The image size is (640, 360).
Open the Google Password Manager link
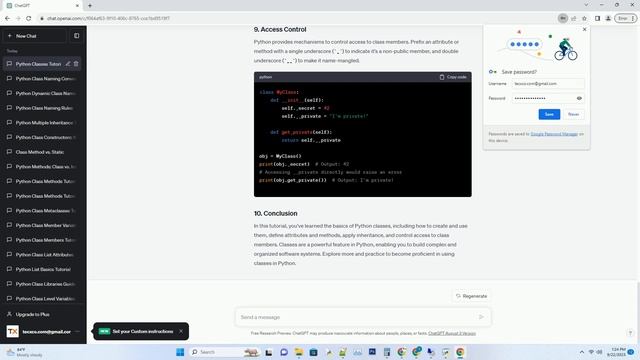pyautogui.click(x=554, y=134)
